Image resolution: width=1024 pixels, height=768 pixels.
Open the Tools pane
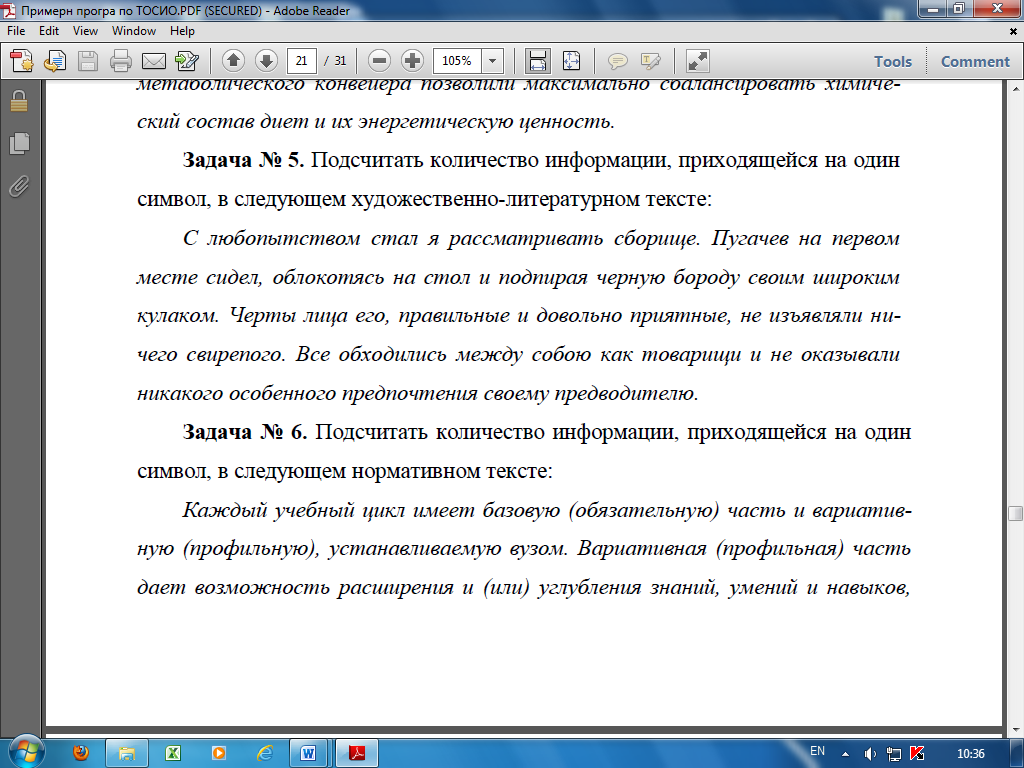point(893,61)
